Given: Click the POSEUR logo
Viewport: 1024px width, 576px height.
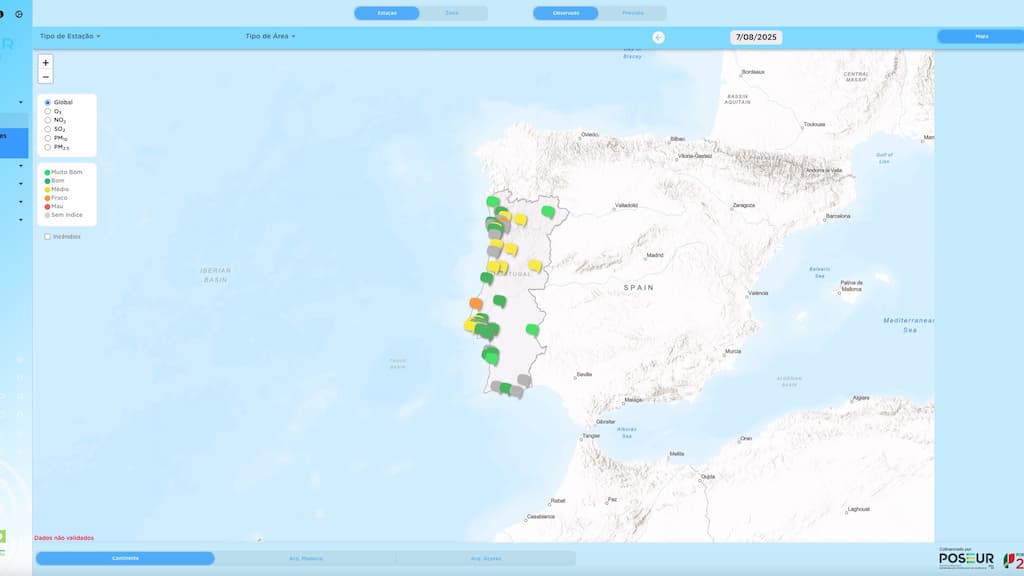Looking at the screenshot, I should pyautogui.click(x=966, y=558).
